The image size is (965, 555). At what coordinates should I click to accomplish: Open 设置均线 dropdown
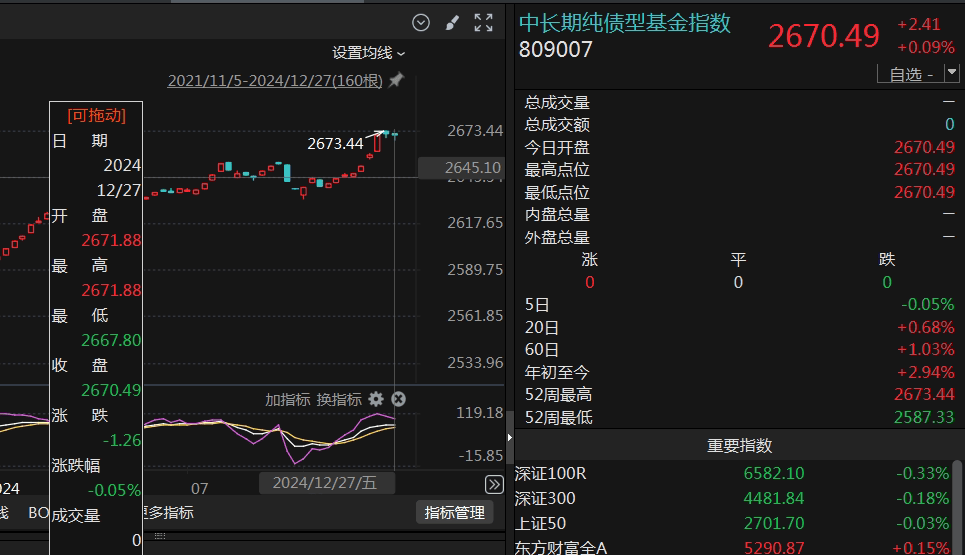(369, 53)
